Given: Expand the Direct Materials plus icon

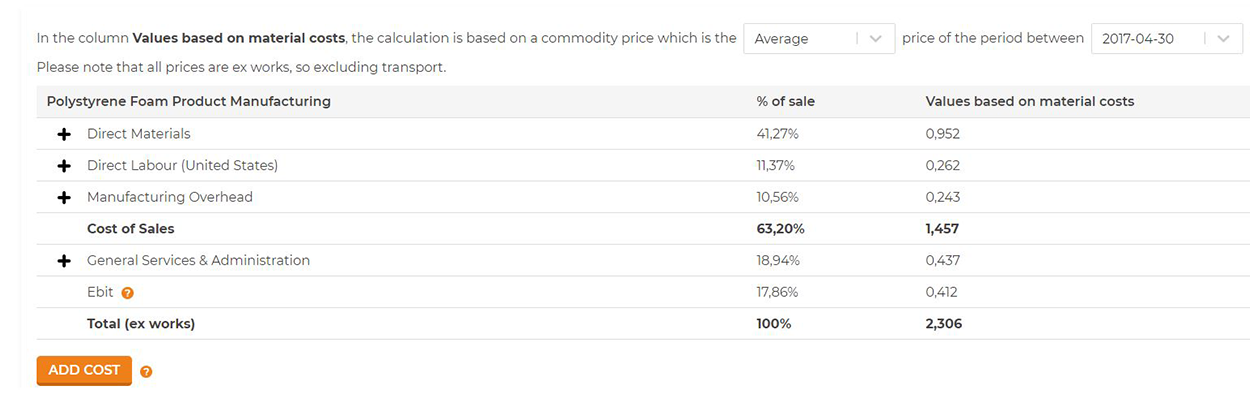Looking at the screenshot, I should pyautogui.click(x=64, y=134).
